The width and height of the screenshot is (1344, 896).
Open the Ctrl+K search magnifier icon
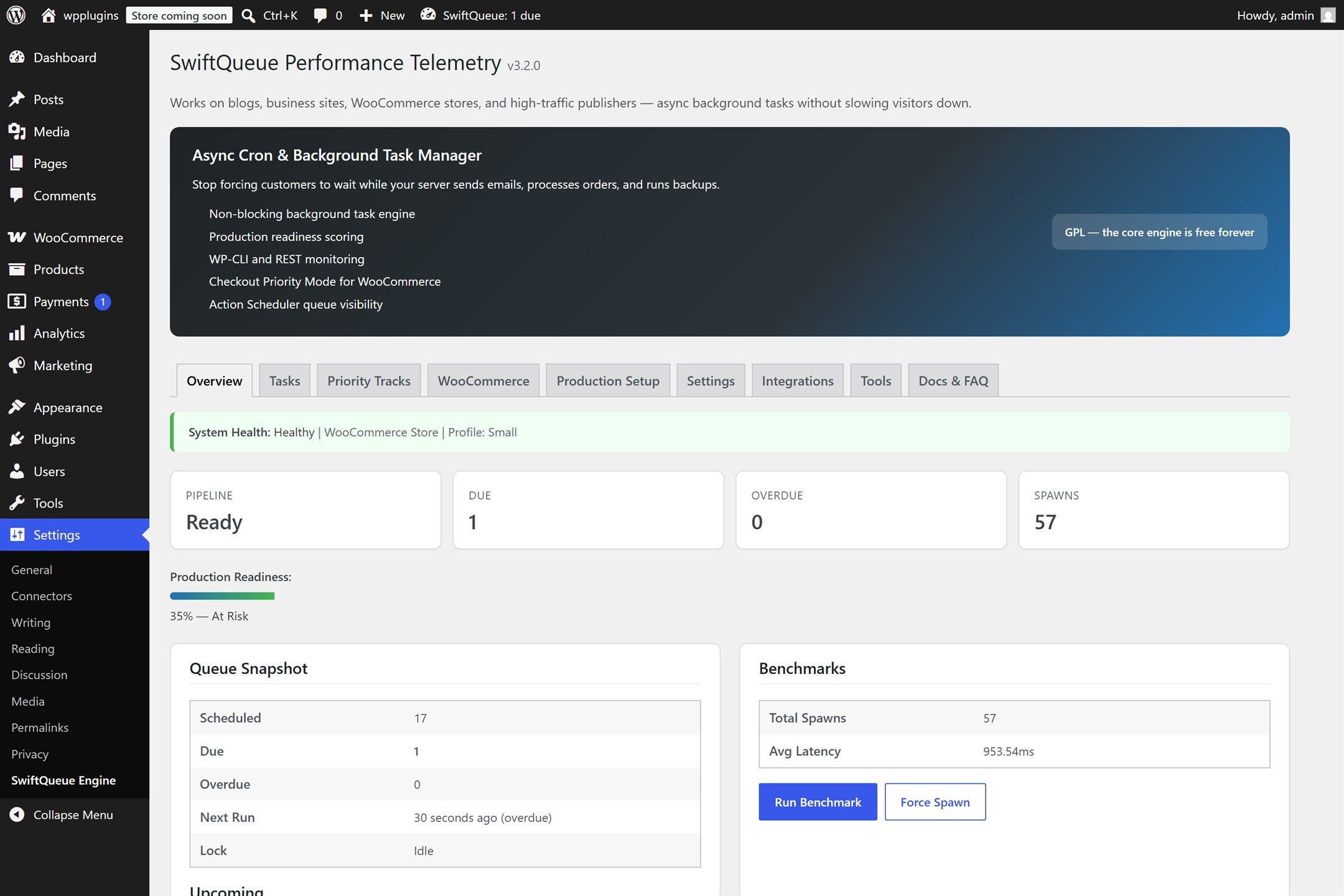(248, 16)
